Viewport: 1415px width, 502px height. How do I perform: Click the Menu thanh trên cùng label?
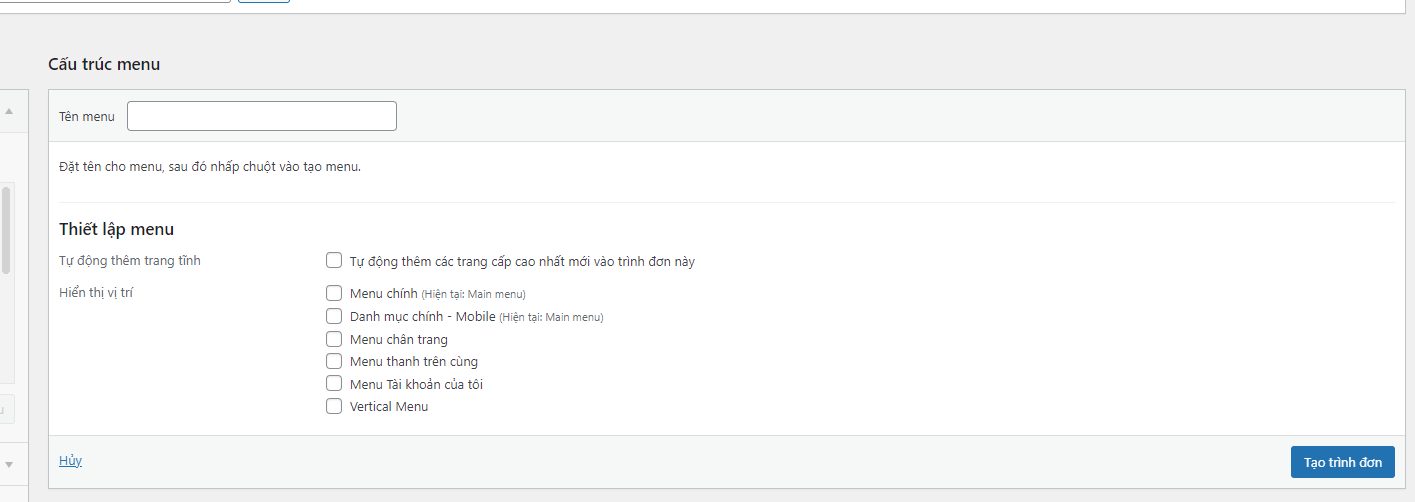click(x=414, y=362)
